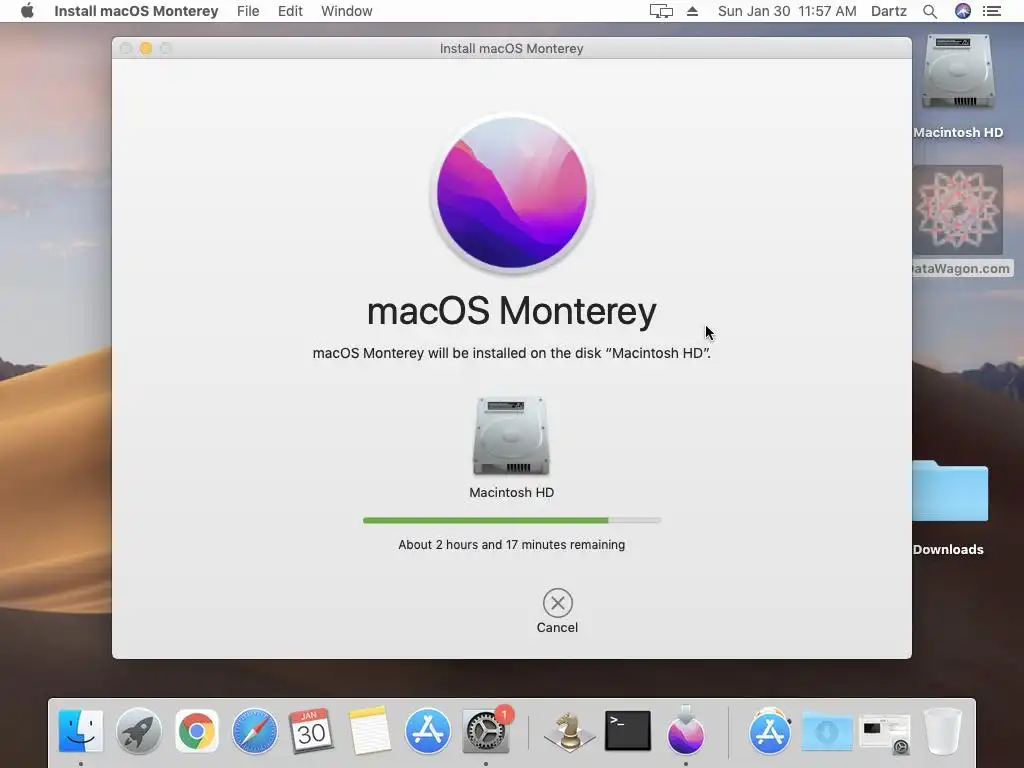Select the Macintosh HD disk icon in installer
The width and height of the screenshot is (1024, 768).
point(511,436)
